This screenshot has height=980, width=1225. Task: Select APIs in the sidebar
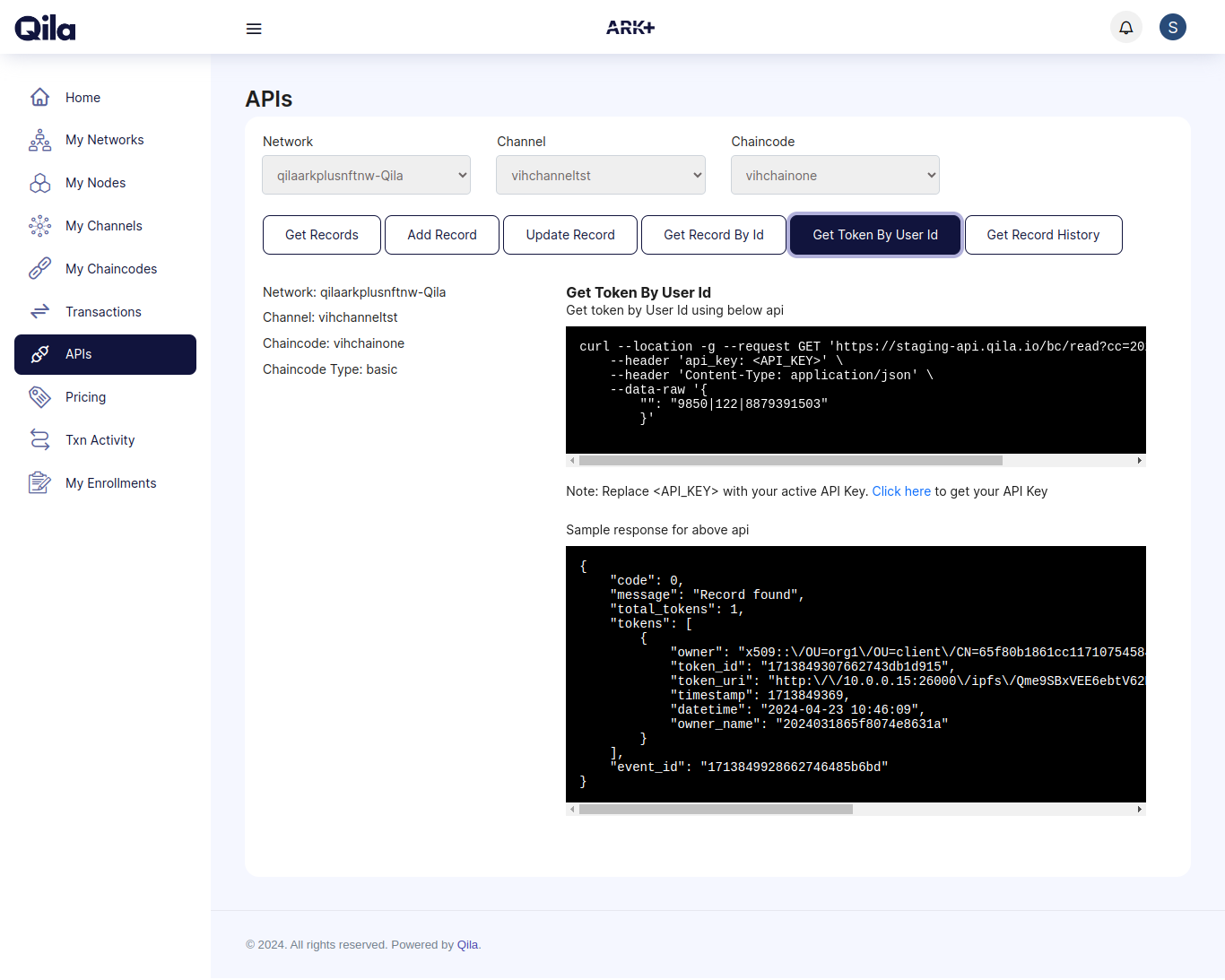coord(105,354)
